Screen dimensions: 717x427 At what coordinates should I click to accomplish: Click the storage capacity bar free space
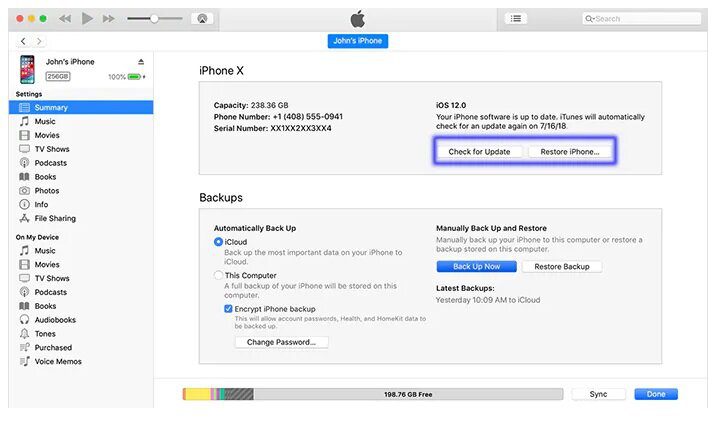pos(408,394)
